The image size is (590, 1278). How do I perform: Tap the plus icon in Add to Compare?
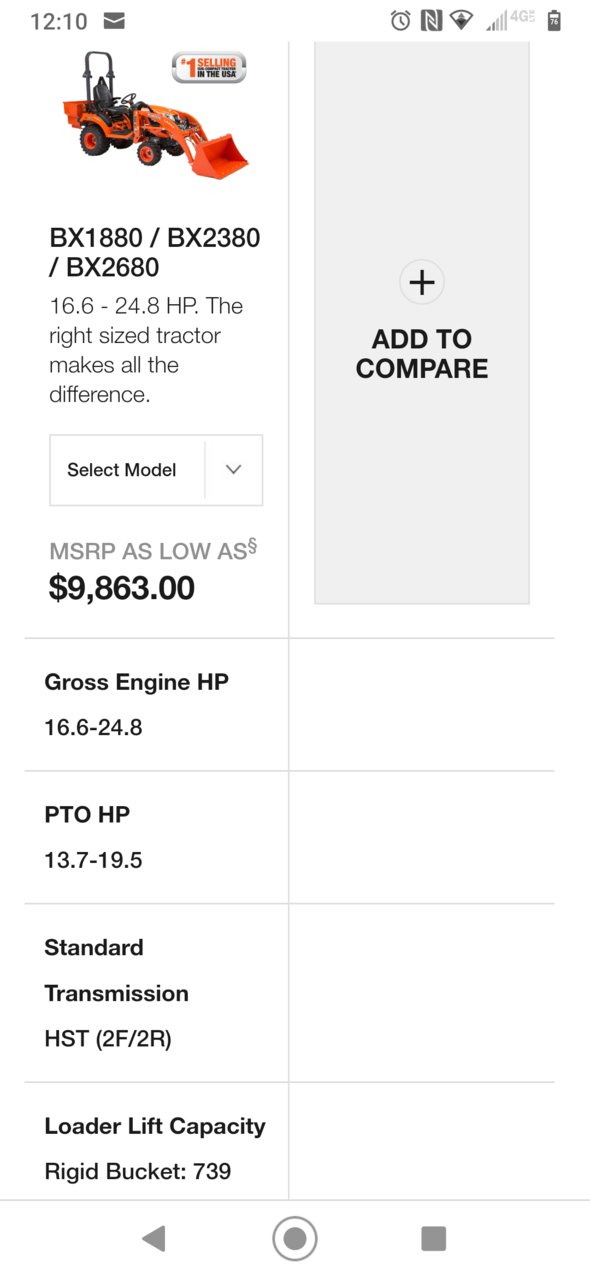422,283
